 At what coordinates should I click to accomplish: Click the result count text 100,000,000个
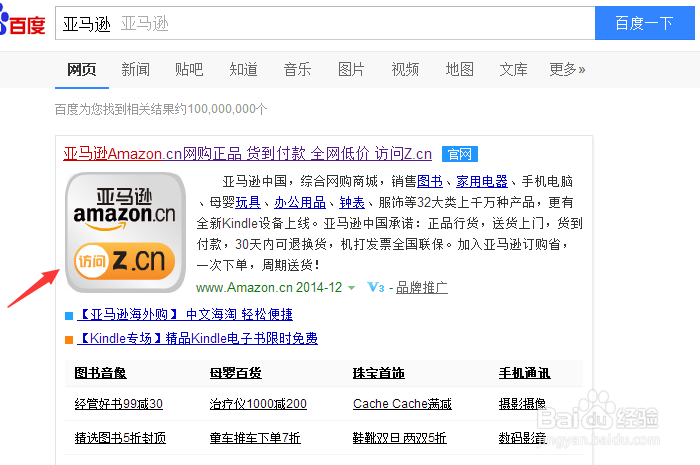pyautogui.click(x=227, y=109)
